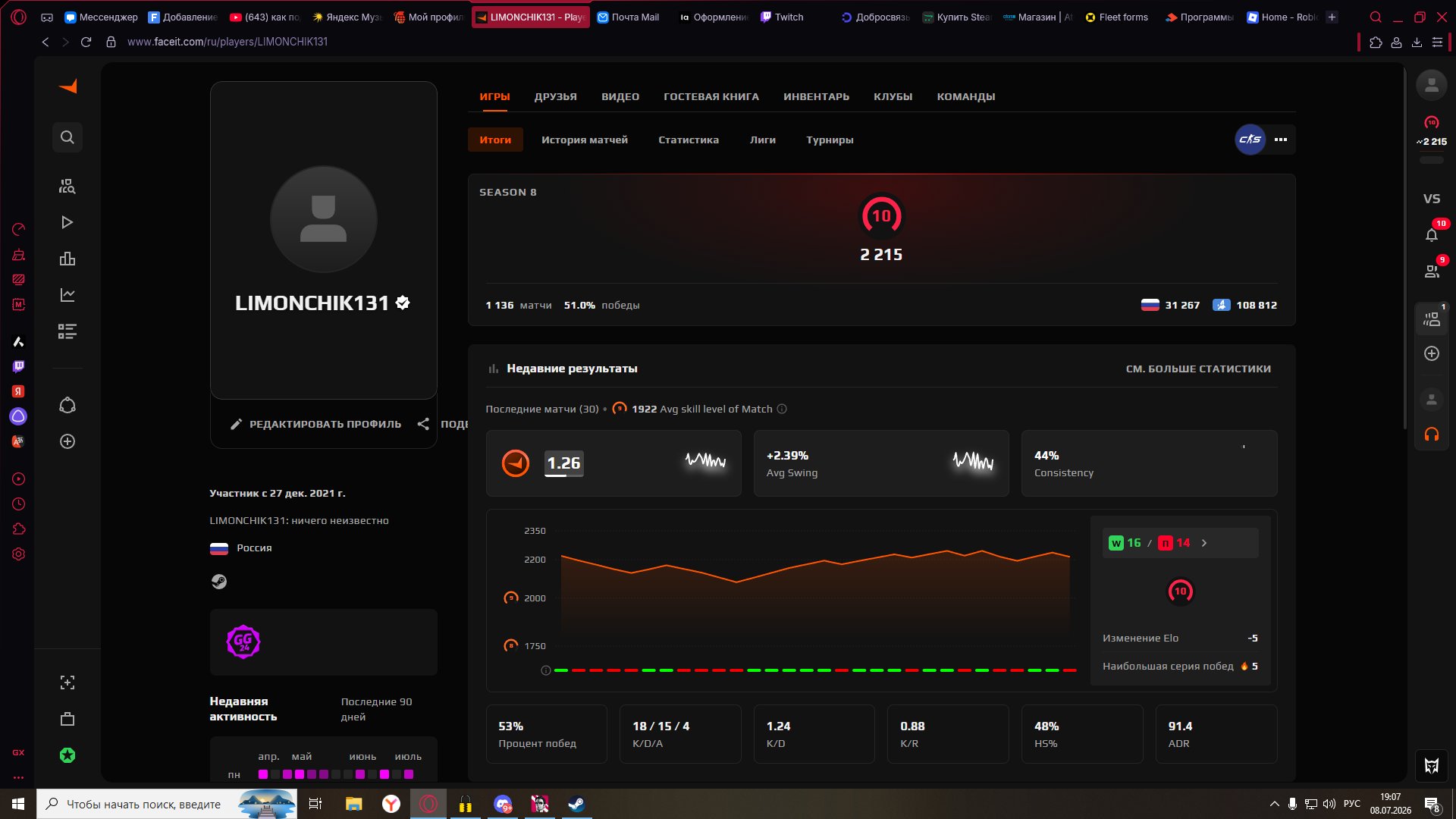Open File Explorer from taskbar

click(x=354, y=804)
